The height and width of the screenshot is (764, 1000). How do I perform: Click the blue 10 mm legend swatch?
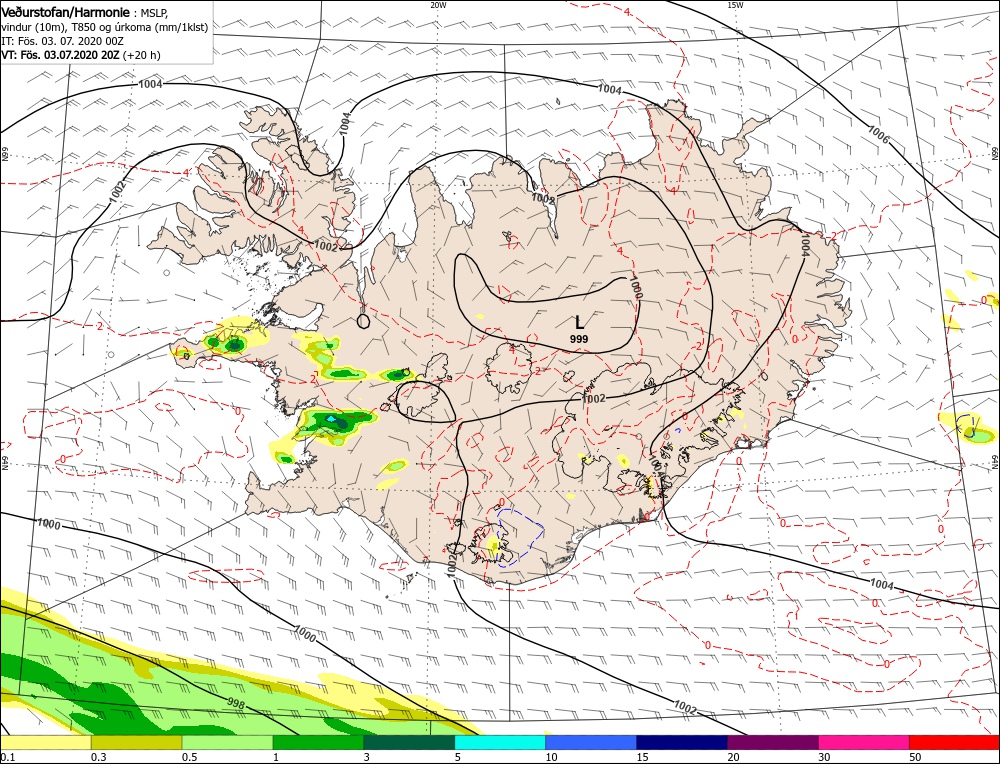pyautogui.click(x=591, y=742)
